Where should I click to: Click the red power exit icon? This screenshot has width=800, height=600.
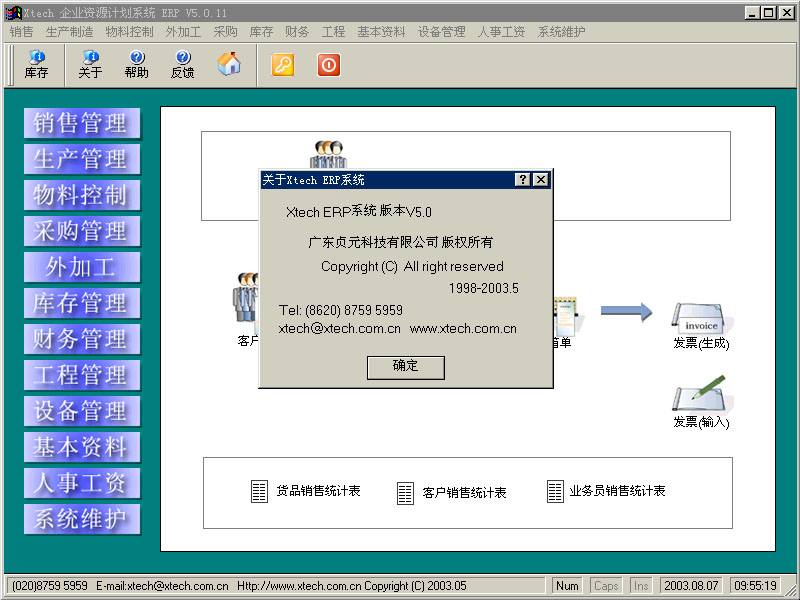(x=329, y=65)
